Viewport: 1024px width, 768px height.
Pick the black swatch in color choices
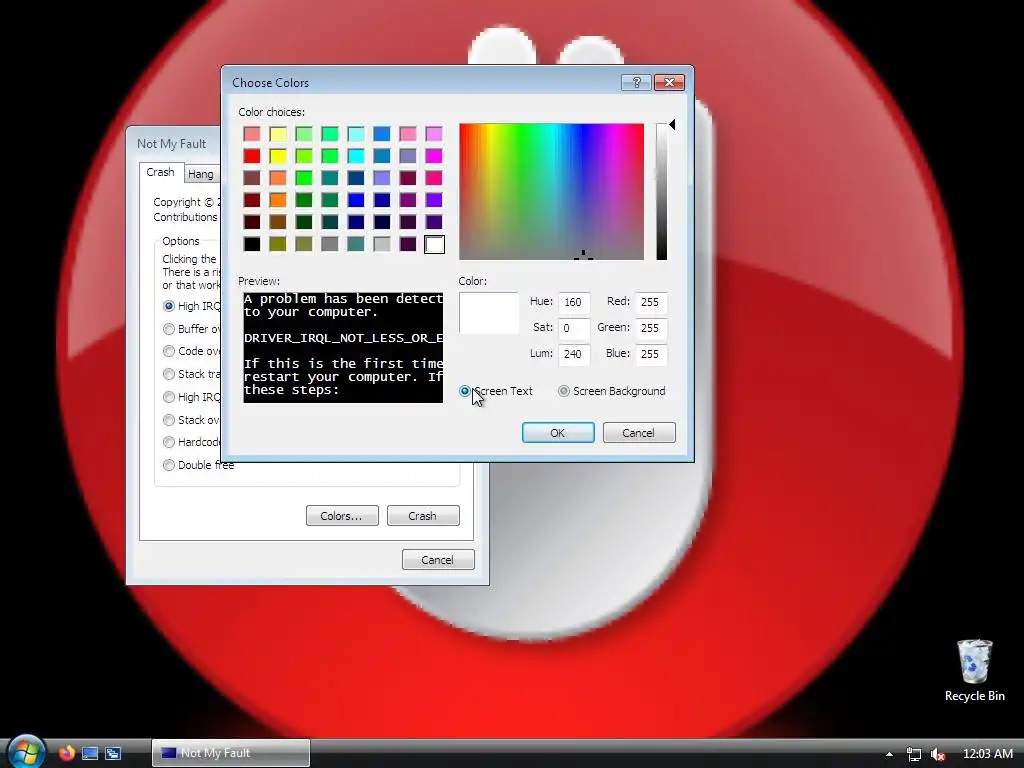coord(252,244)
